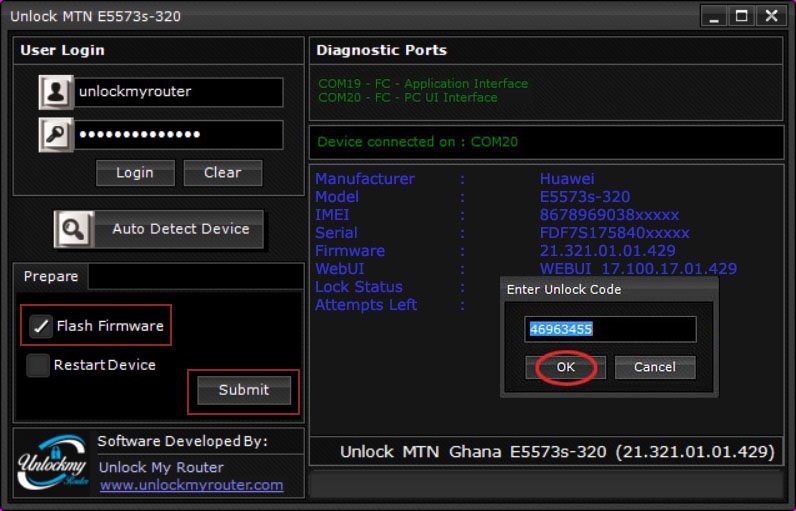Click the unlock code field showing 46963455
Image resolution: width=796 pixels, height=511 pixels.
point(610,329)
